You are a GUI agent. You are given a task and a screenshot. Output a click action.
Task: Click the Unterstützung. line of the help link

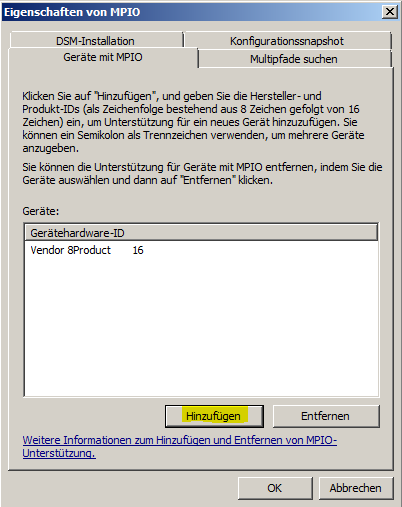point(59,453)
